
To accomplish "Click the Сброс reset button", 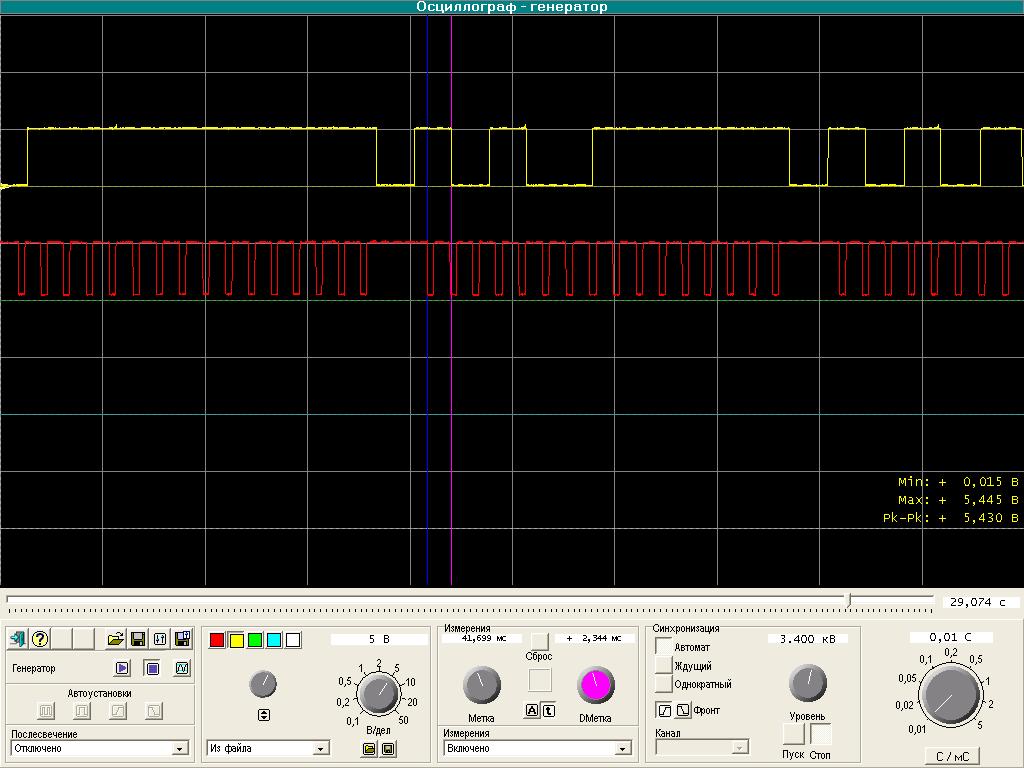I will [x=539, y=641].
